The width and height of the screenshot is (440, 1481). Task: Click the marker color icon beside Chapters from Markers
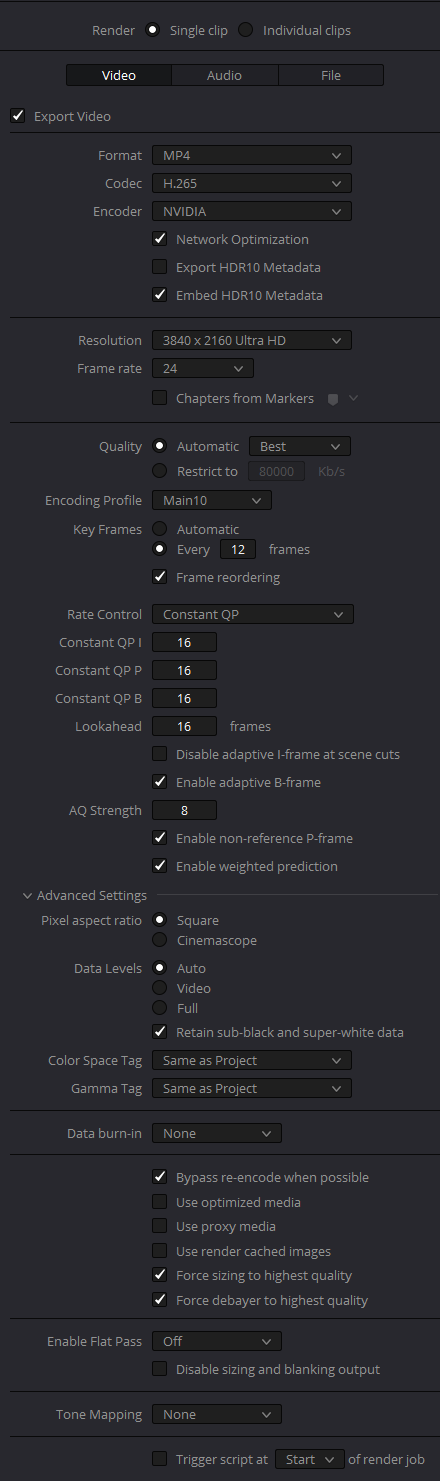click(334, 399)
